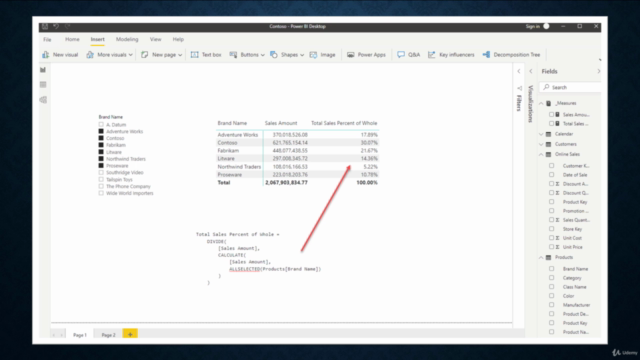
Task: Collapse the _Measures table
Action: (x=541, y=103)
